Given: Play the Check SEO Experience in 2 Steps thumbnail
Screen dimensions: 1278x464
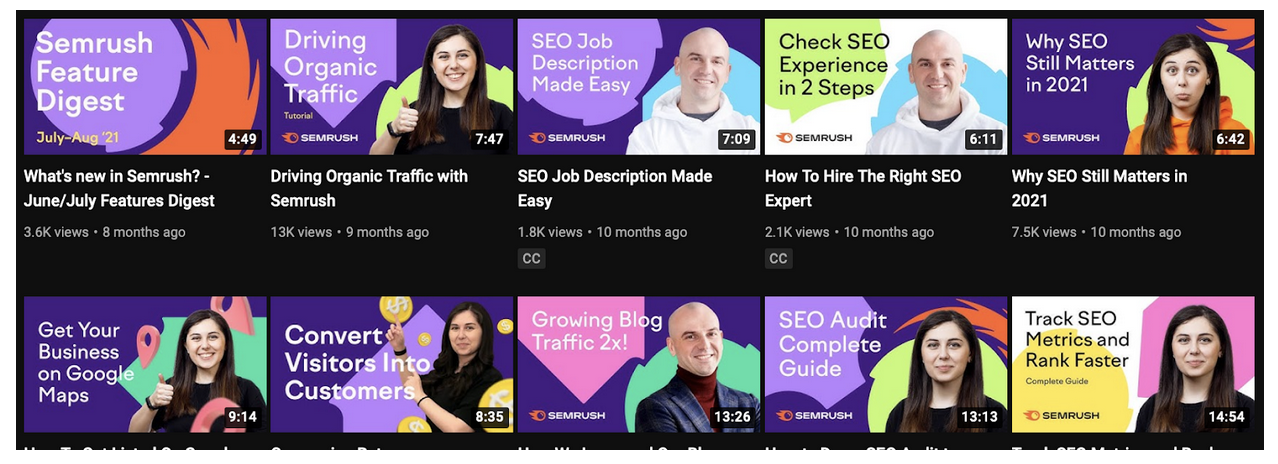Looking at the screenshot, I should [886, 87].
